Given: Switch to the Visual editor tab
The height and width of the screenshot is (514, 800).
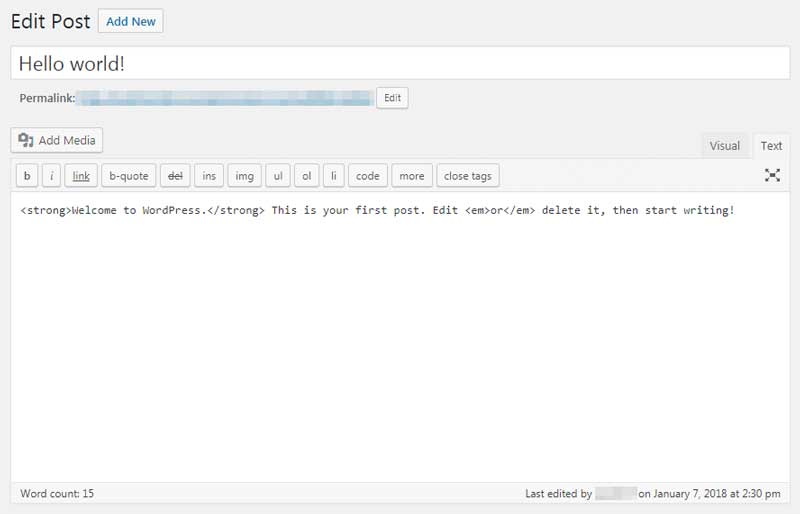Looking at the screenshot, I should 724,146.
